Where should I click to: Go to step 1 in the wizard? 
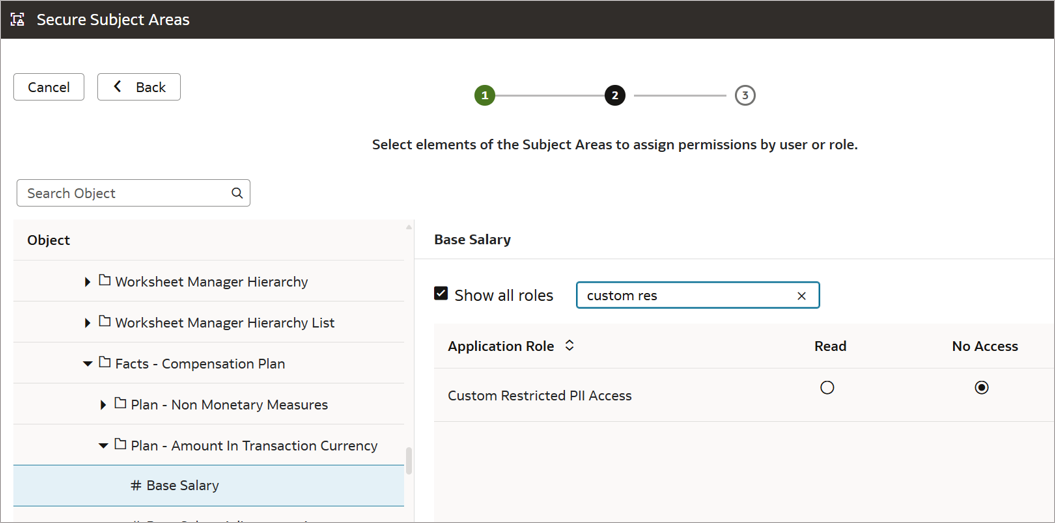pyautogui.click(x=485, y=96)
